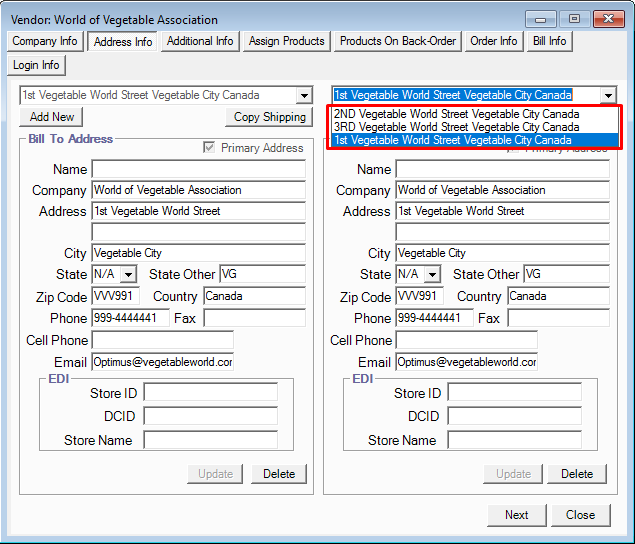Viewport: 635px width, 544px height.
Task: Open the Additional Info tab
Action: [x=200, y=41]
